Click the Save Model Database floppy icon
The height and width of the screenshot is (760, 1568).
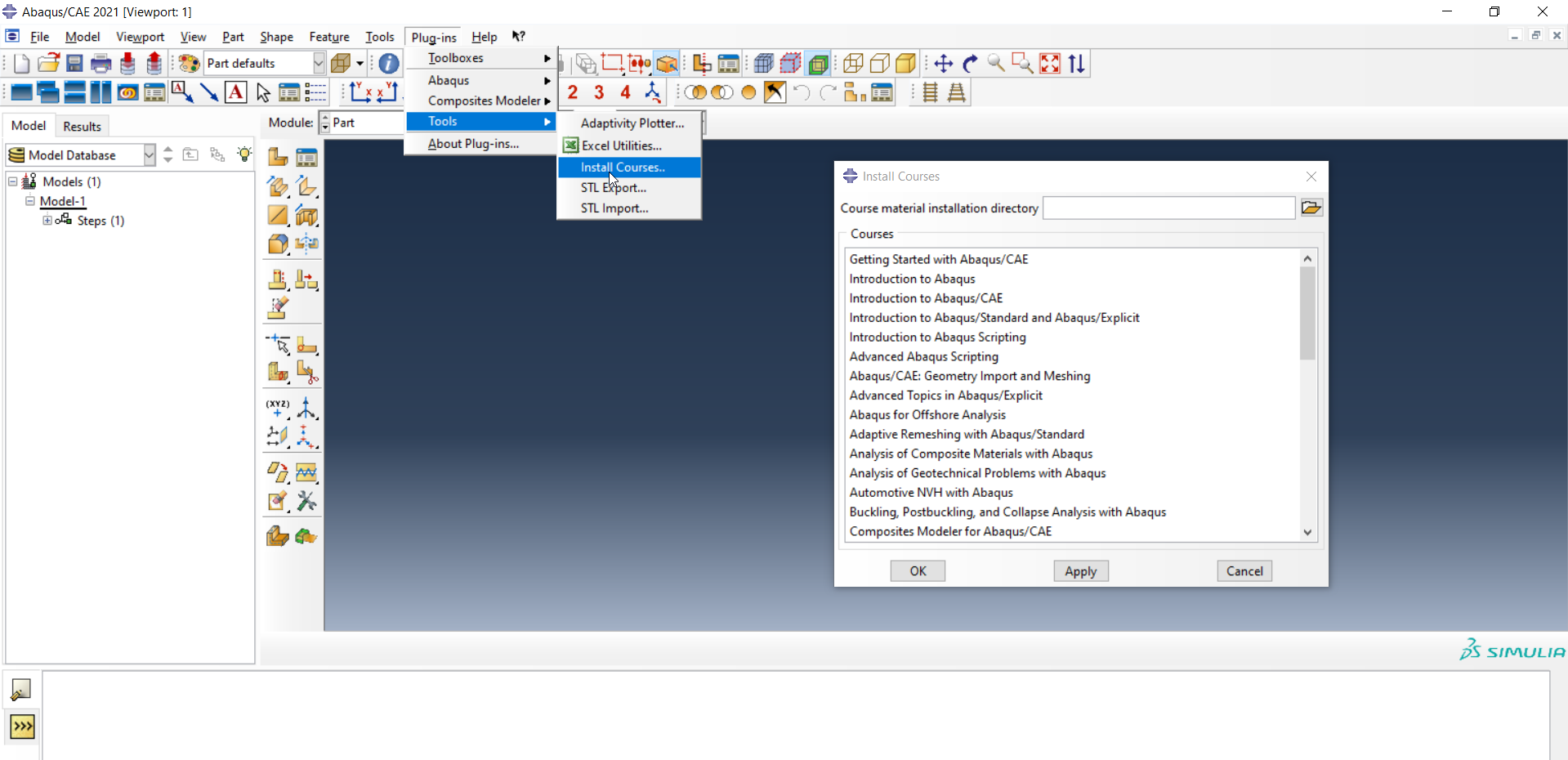click(x=74, y=64)
